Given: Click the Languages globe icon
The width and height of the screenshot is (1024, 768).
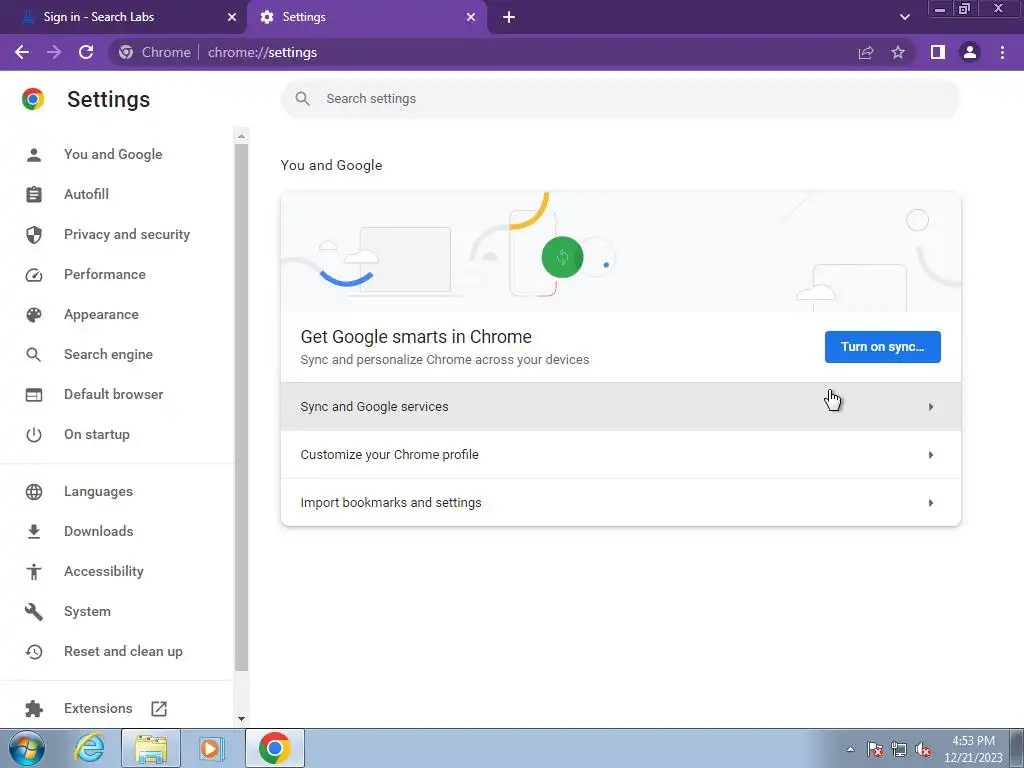Looking at the screenshot, I should (x=34, y=492).
